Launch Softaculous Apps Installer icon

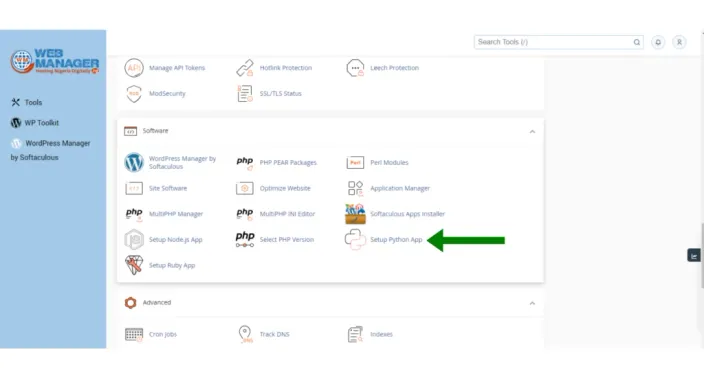tap(355, 214)
